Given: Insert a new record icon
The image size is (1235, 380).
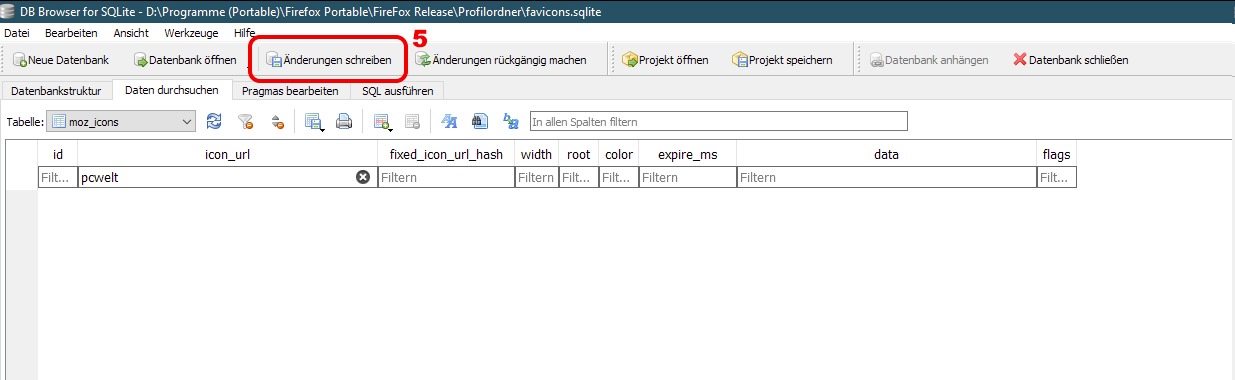Looking at the screenshot, I should [380, 122].
